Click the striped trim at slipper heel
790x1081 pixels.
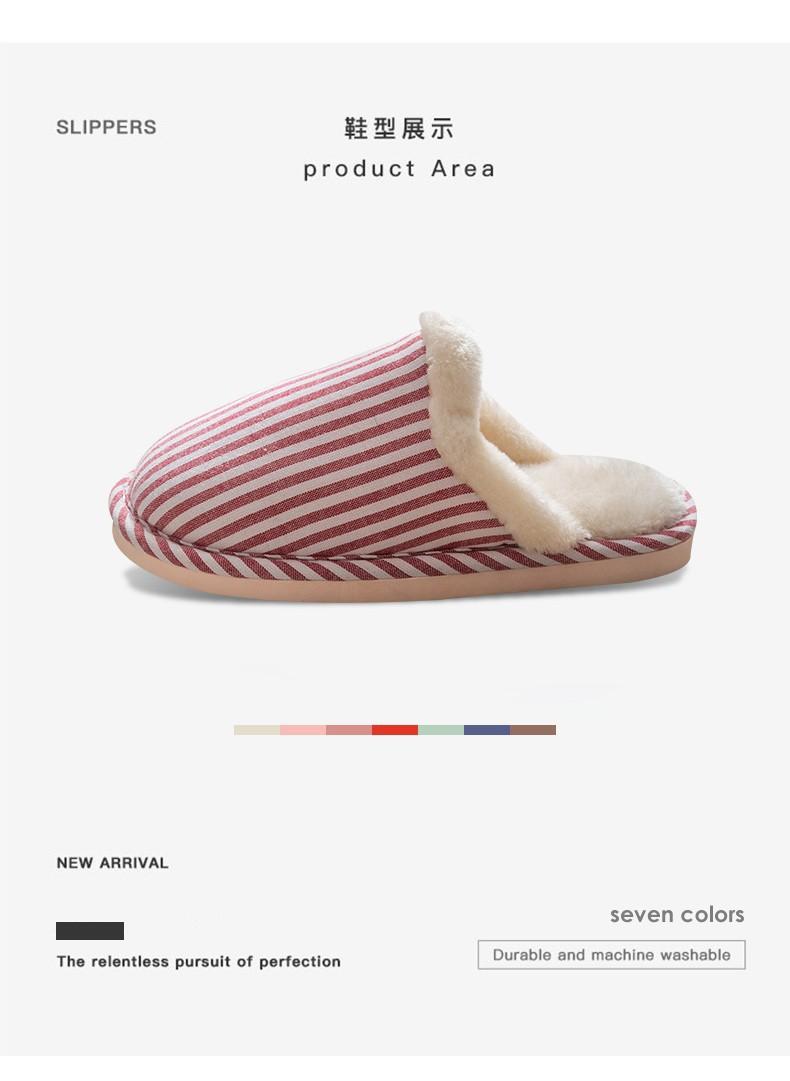point(641,541)
